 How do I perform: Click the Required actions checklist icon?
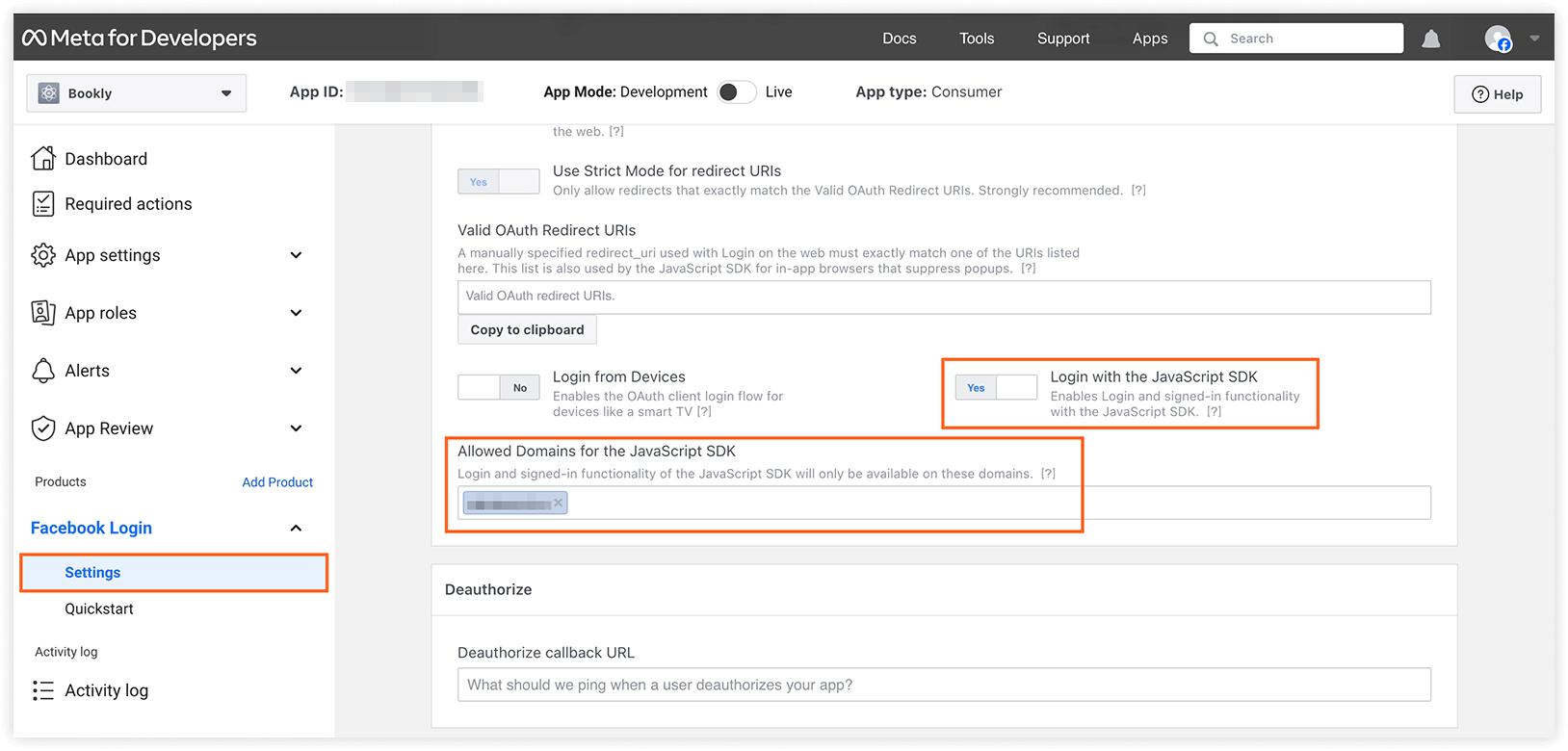(43, 203)
